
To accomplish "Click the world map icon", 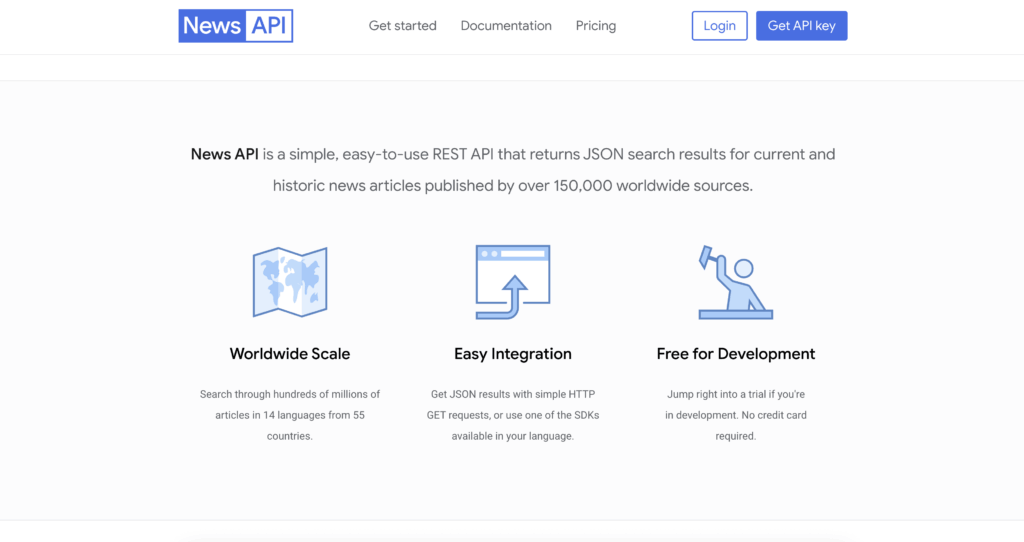I will coord(290,282).
